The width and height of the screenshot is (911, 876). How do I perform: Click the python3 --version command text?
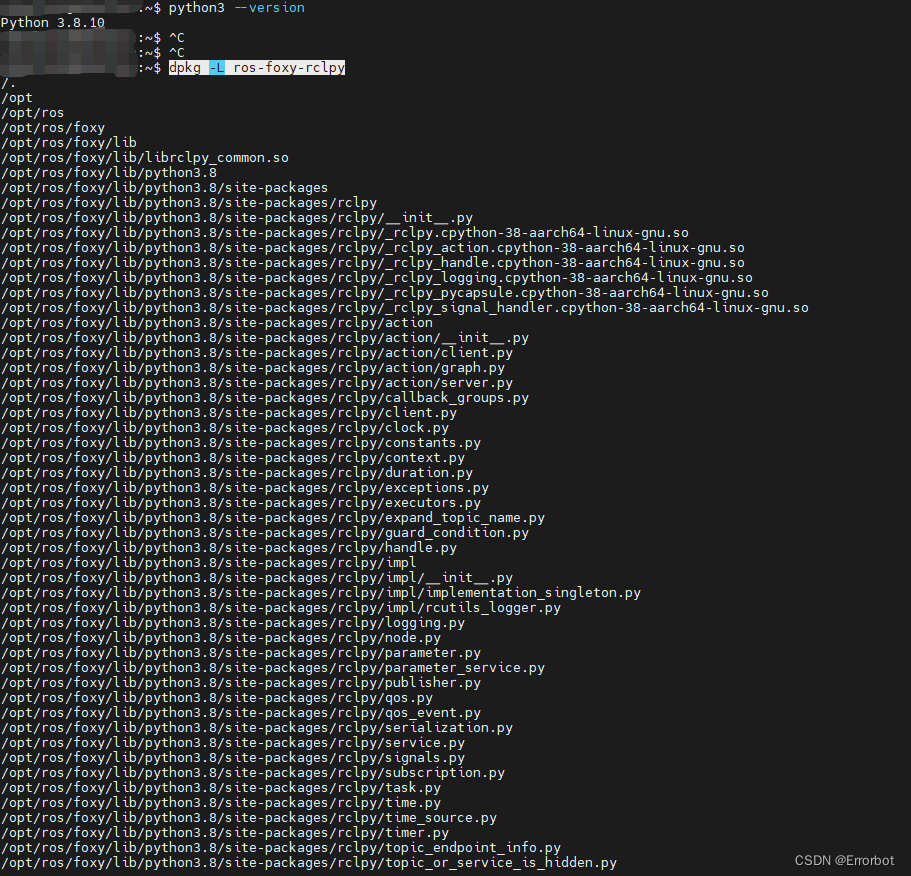[x=238, y=8]
